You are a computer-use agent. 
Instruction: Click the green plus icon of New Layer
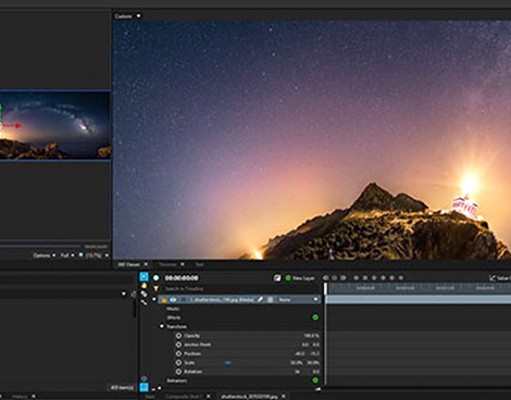288,278
